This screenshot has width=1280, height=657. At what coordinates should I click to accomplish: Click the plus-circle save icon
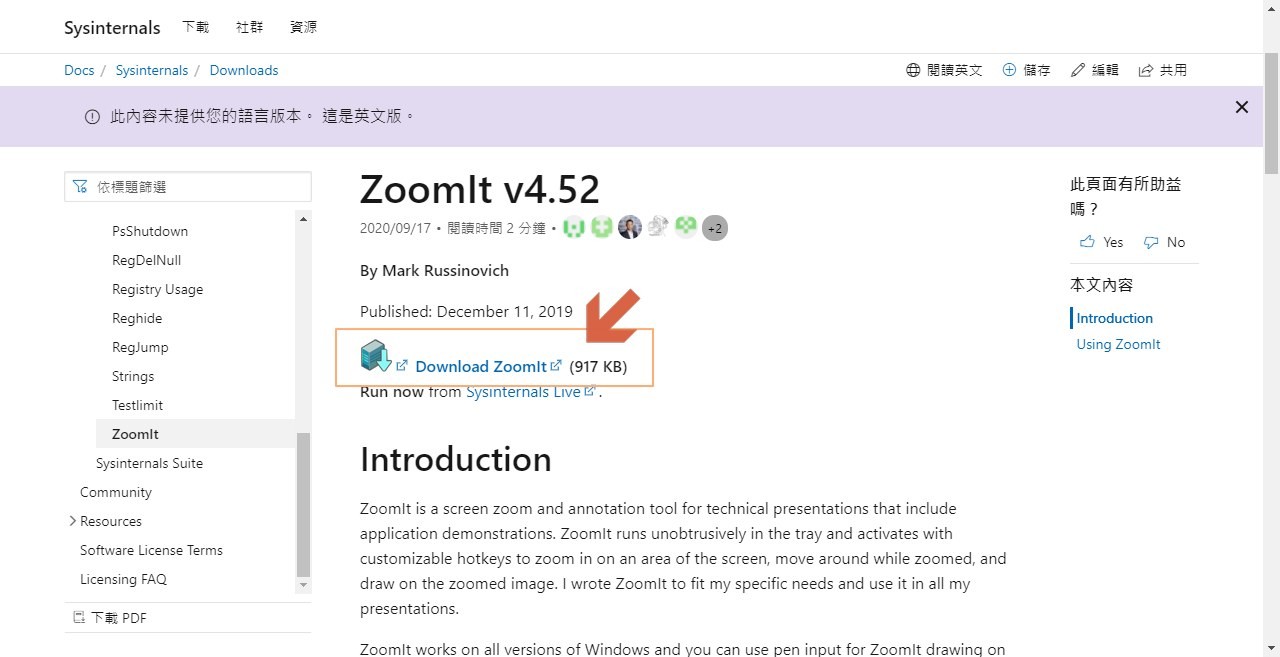(1009, 70)
